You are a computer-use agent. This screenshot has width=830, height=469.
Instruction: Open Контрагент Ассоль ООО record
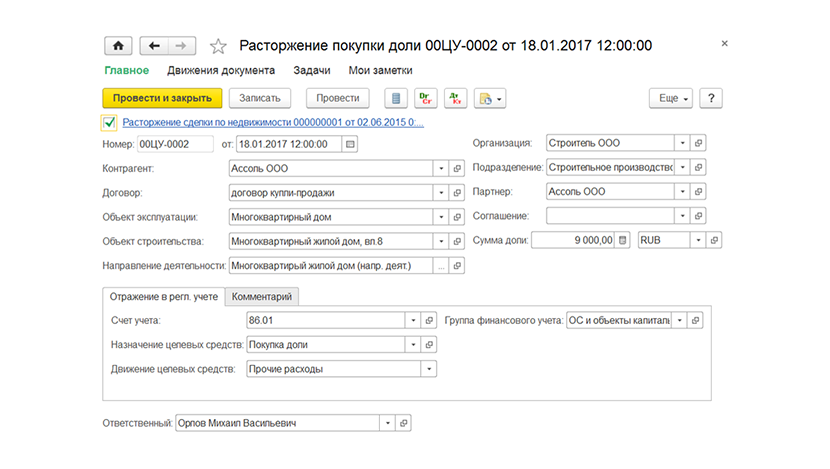pyautogui.click(x=457, y=168)
